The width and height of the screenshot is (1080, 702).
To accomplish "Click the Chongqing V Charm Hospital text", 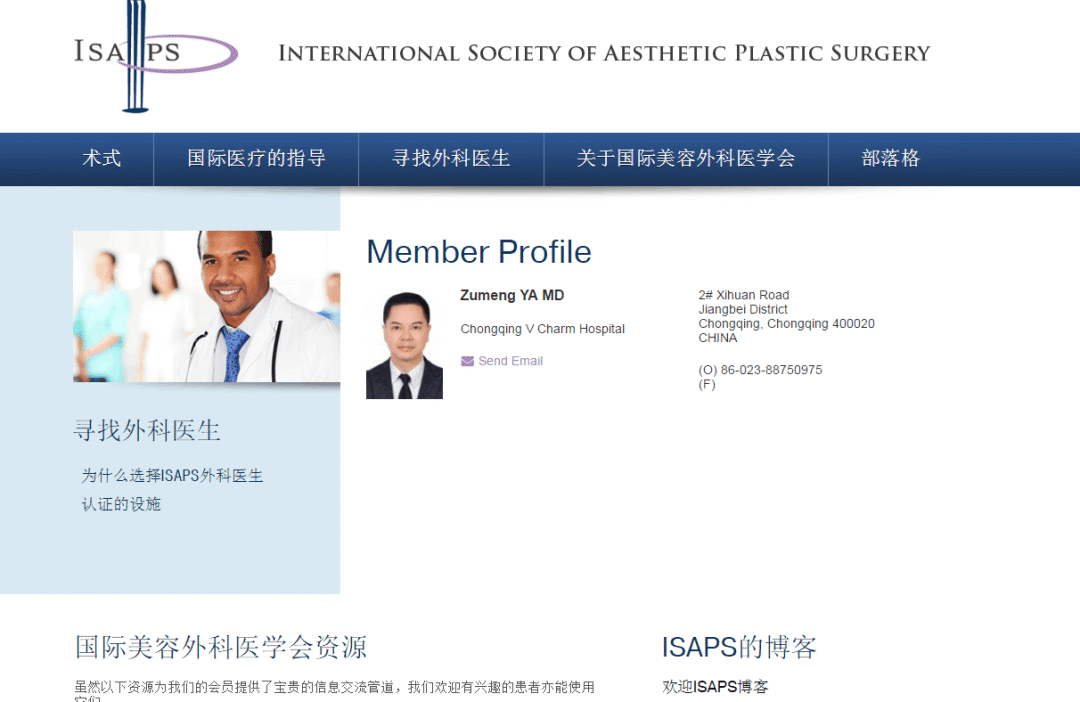I will (x=542, y=329).
